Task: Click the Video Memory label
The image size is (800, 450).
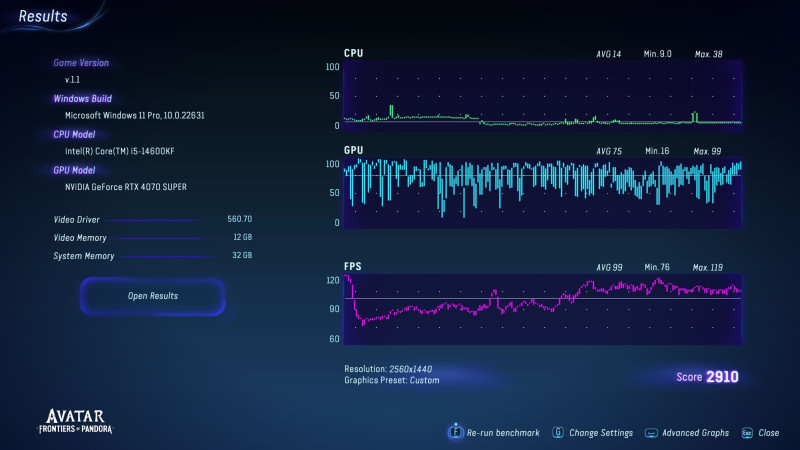Action: (x=80, y=238)
